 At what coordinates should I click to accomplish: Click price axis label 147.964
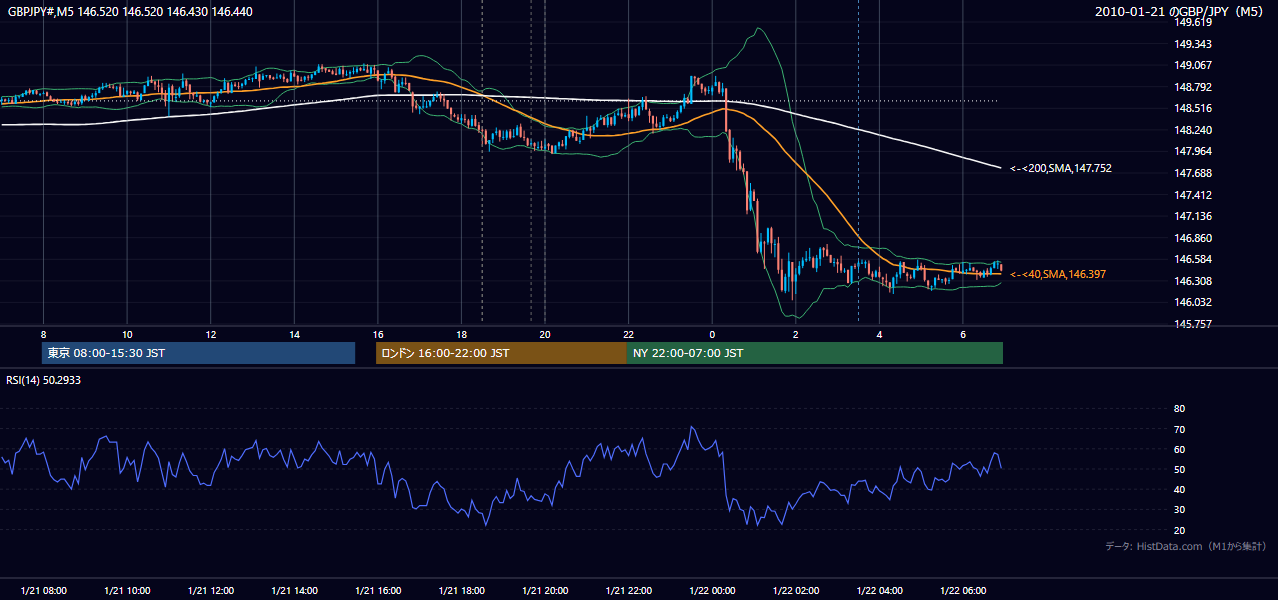[x=1194, y=151]
